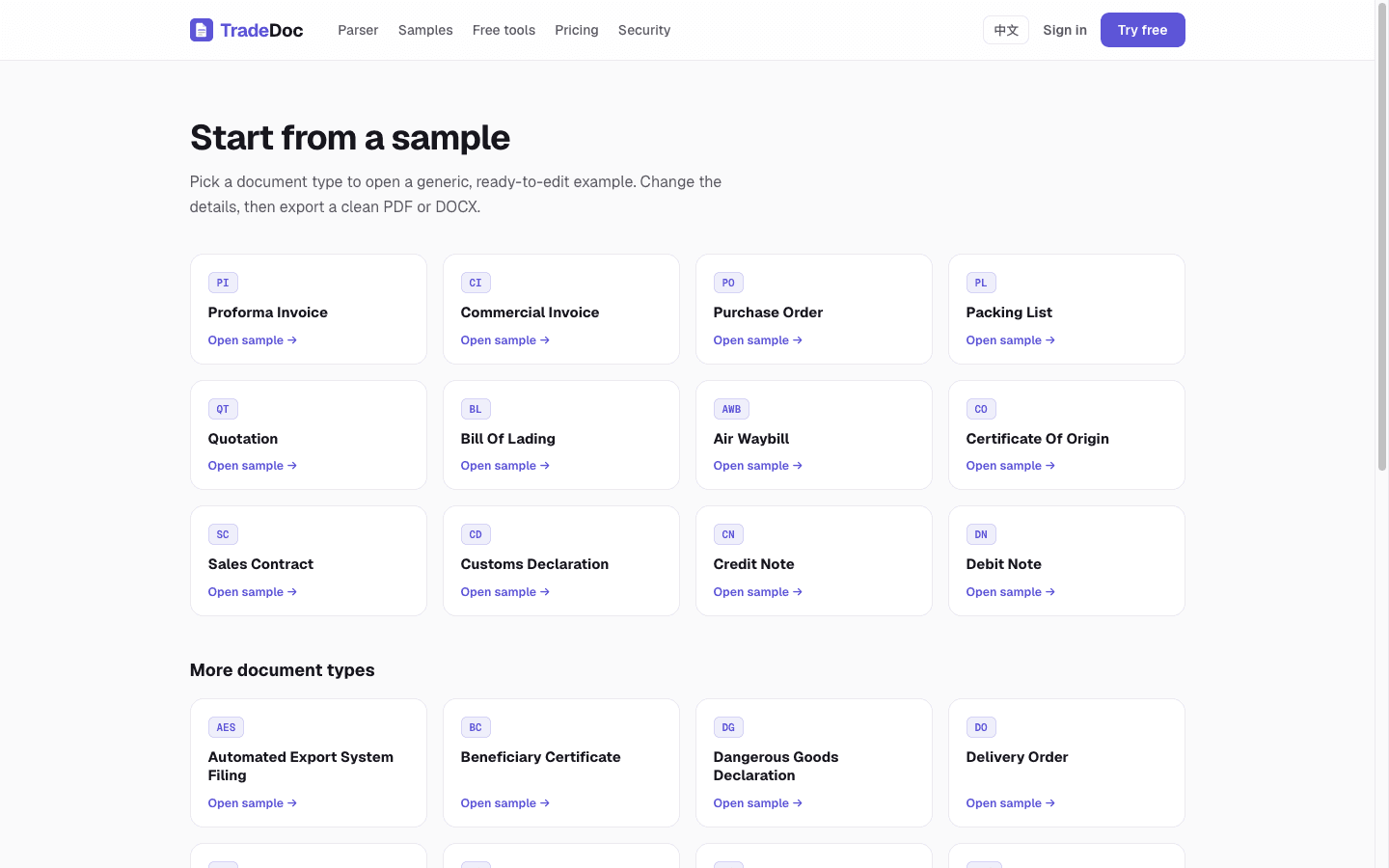
Task: Click the BC badge on Beneficiary Certificate card
Action: pyautogui.click(x=476, y=727)
